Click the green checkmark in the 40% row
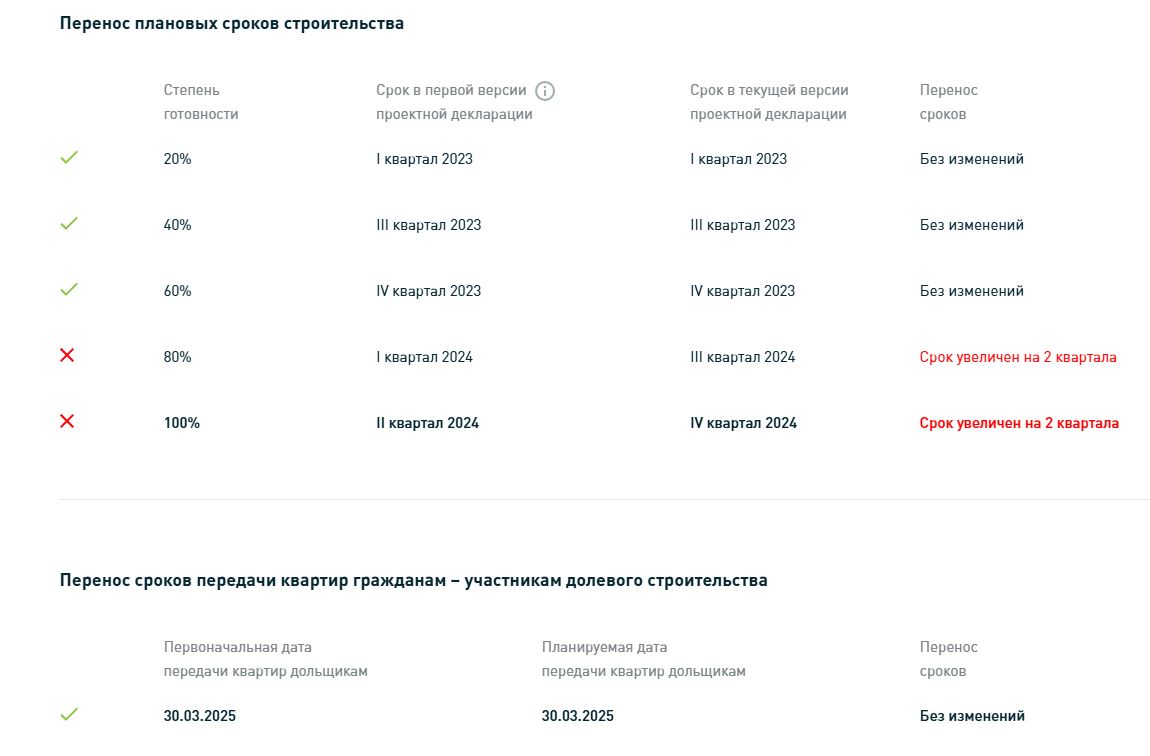This screenshot has width=1150, height=756. (x=69, y=223)
